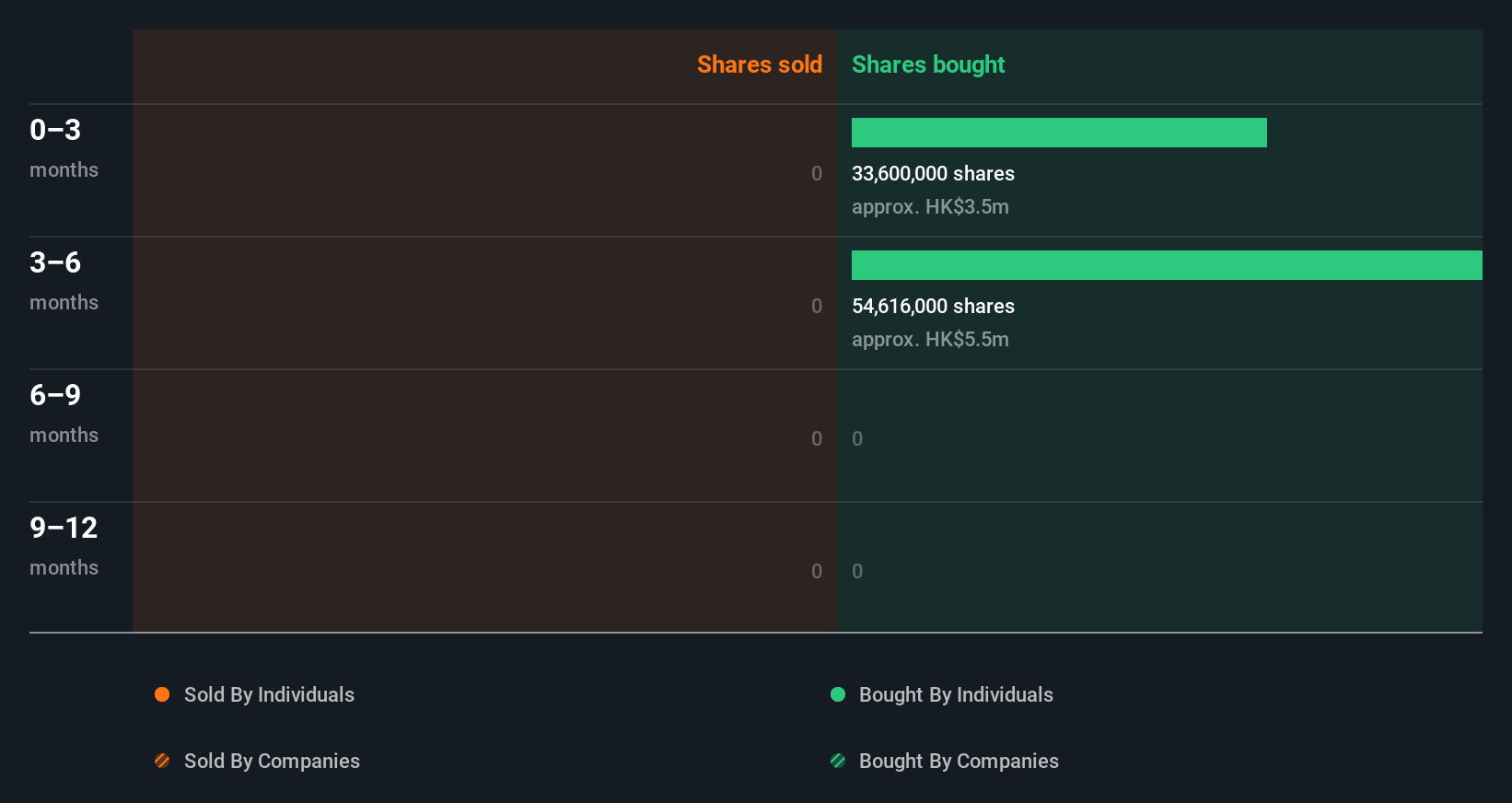Click the approx. HK$3.5m text
This screenshot has width=1512, height=803.
pos(930,206)
